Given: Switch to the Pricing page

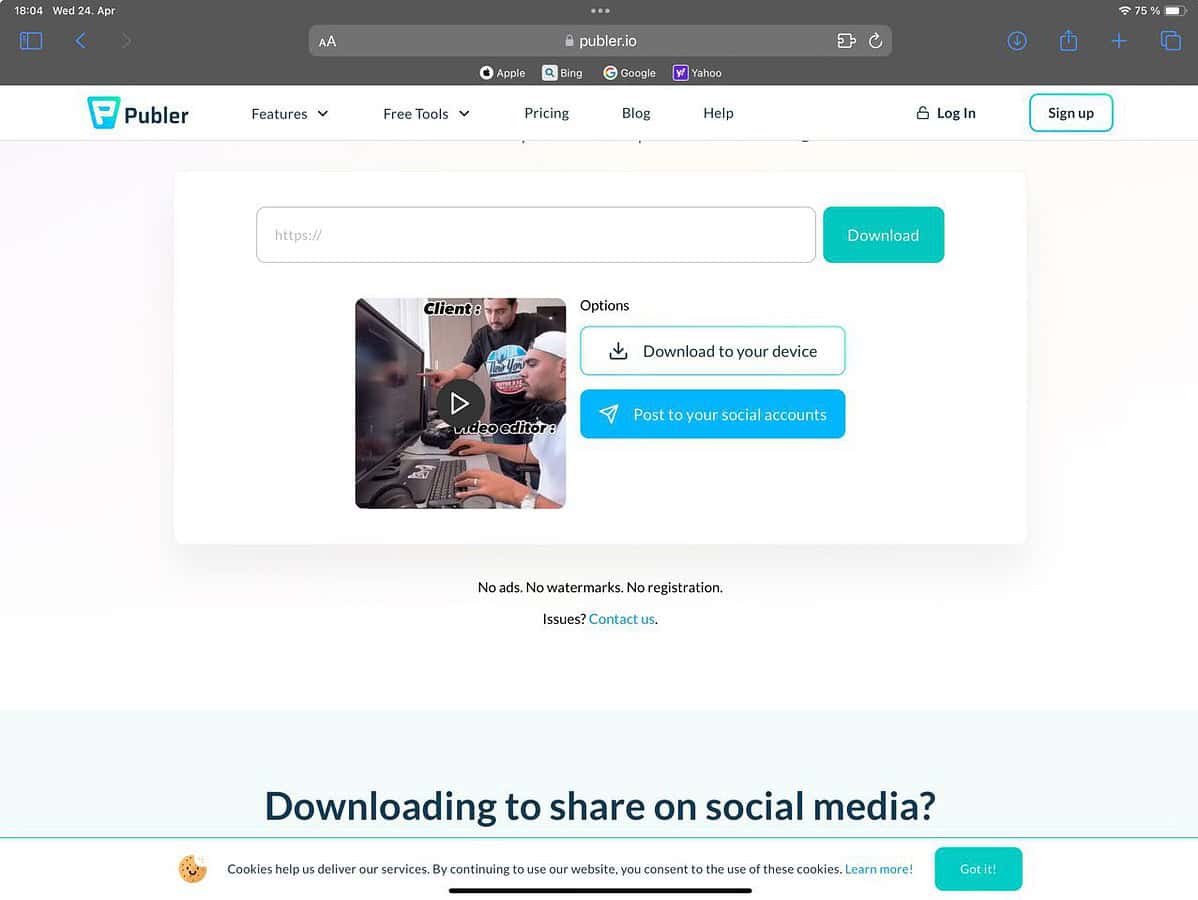Looking at the screenshot, I should [x=546, y=113].
